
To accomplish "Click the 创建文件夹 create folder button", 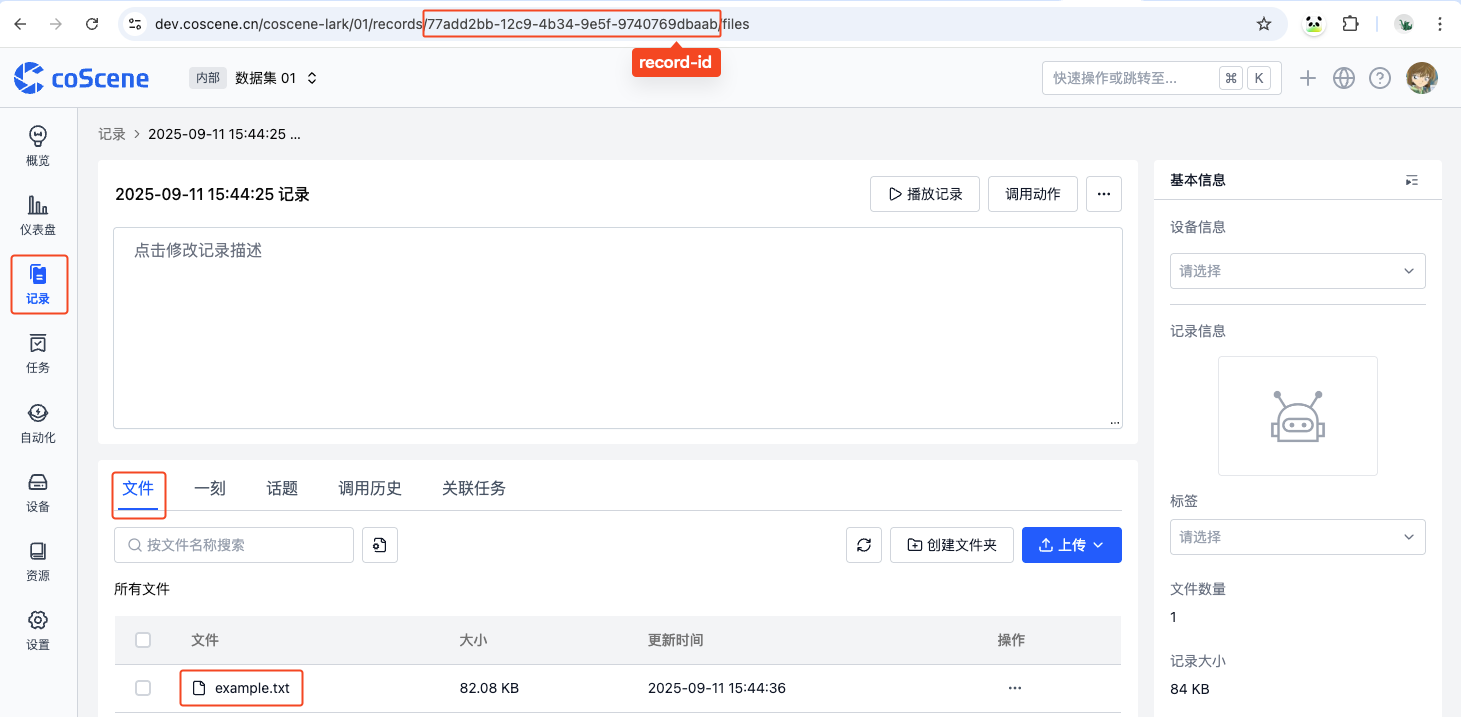I will click(x=951, y=545).
